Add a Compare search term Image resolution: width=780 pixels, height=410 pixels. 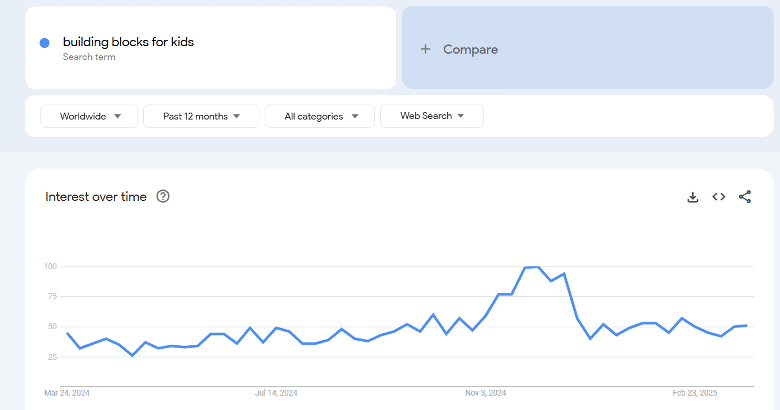pos(587,48)
